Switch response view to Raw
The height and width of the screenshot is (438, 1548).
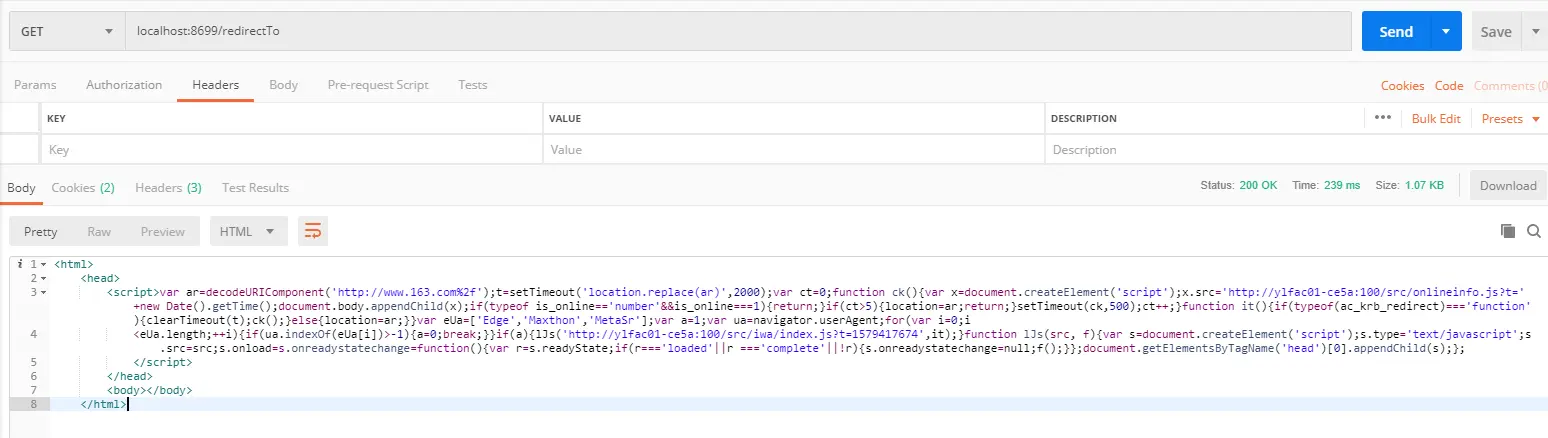coord(99,231)
